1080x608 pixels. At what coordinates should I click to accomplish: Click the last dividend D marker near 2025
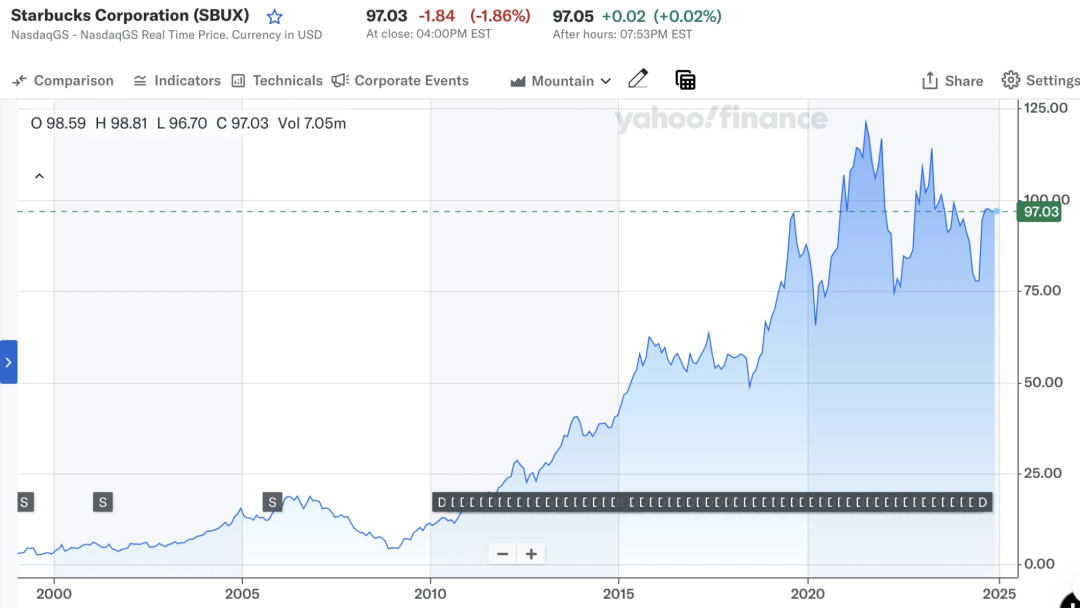pos(983,502)
